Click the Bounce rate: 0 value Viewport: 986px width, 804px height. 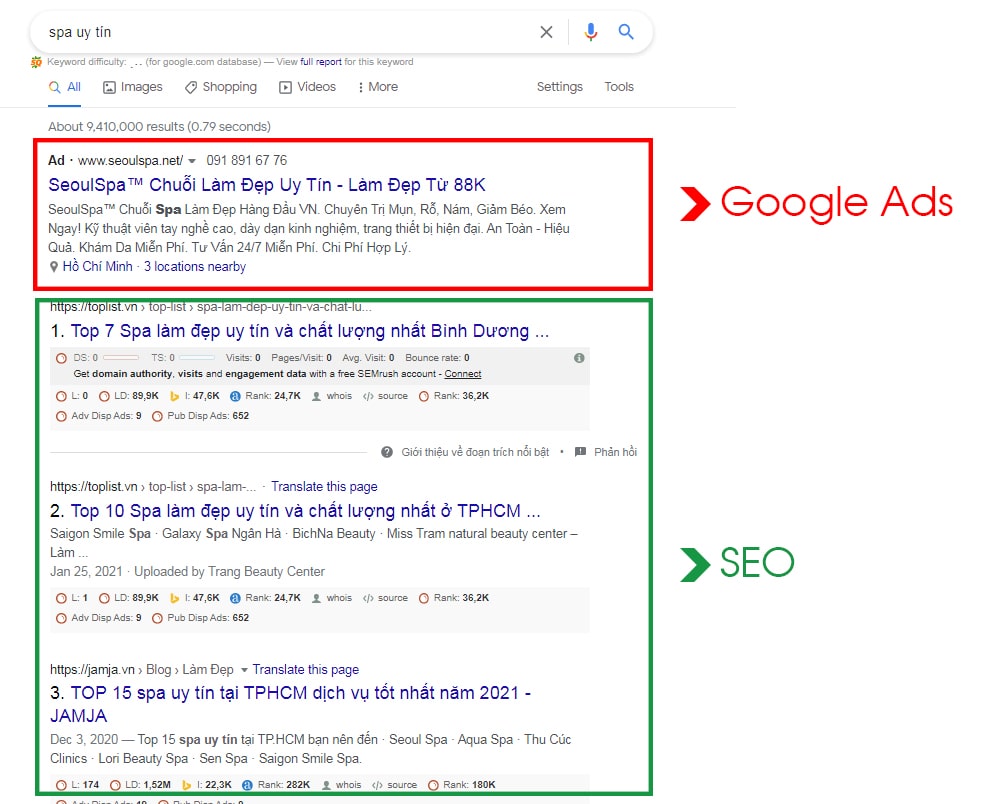coord(437,358)
